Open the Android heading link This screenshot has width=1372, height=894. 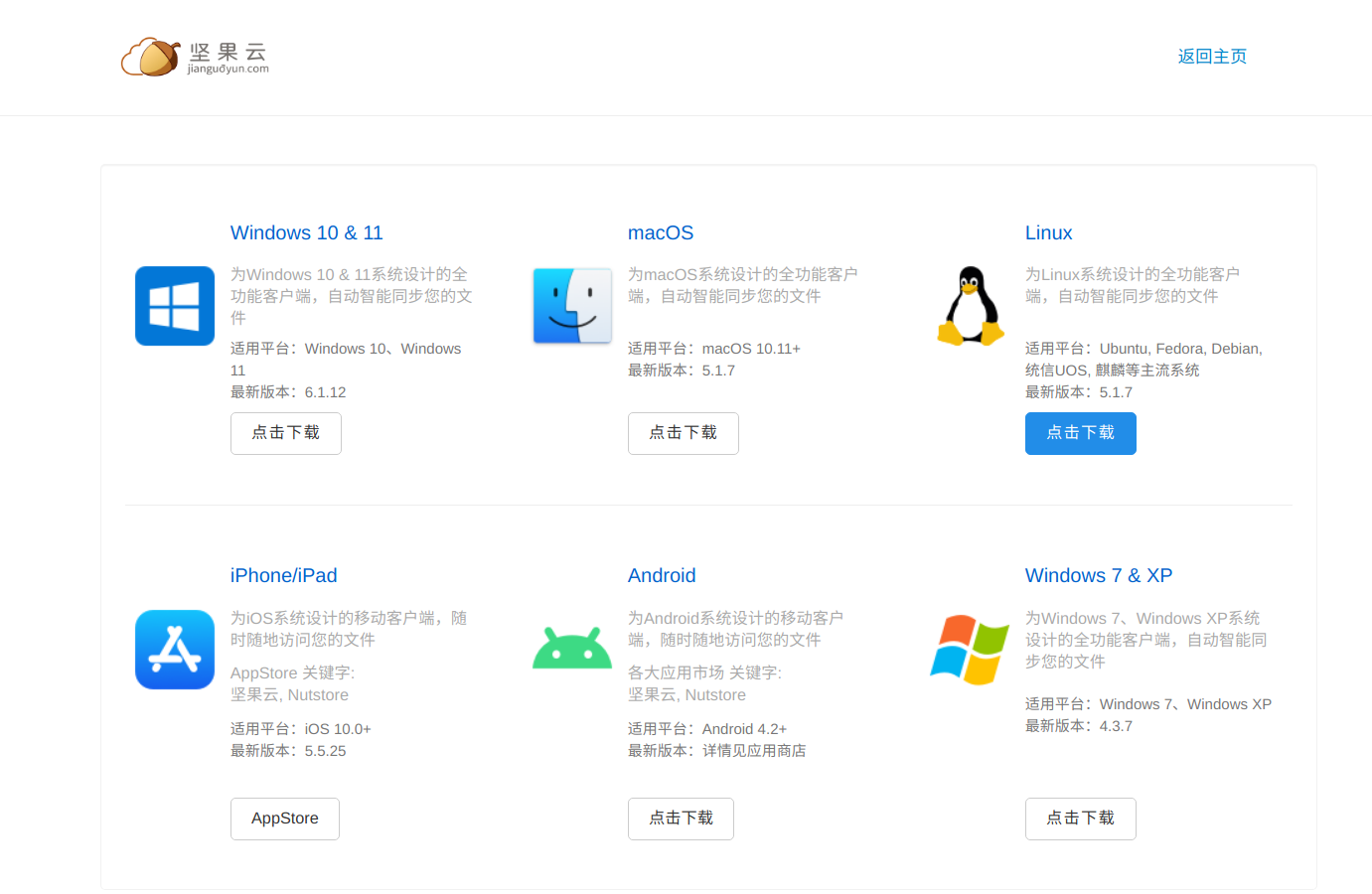(662, 575)
